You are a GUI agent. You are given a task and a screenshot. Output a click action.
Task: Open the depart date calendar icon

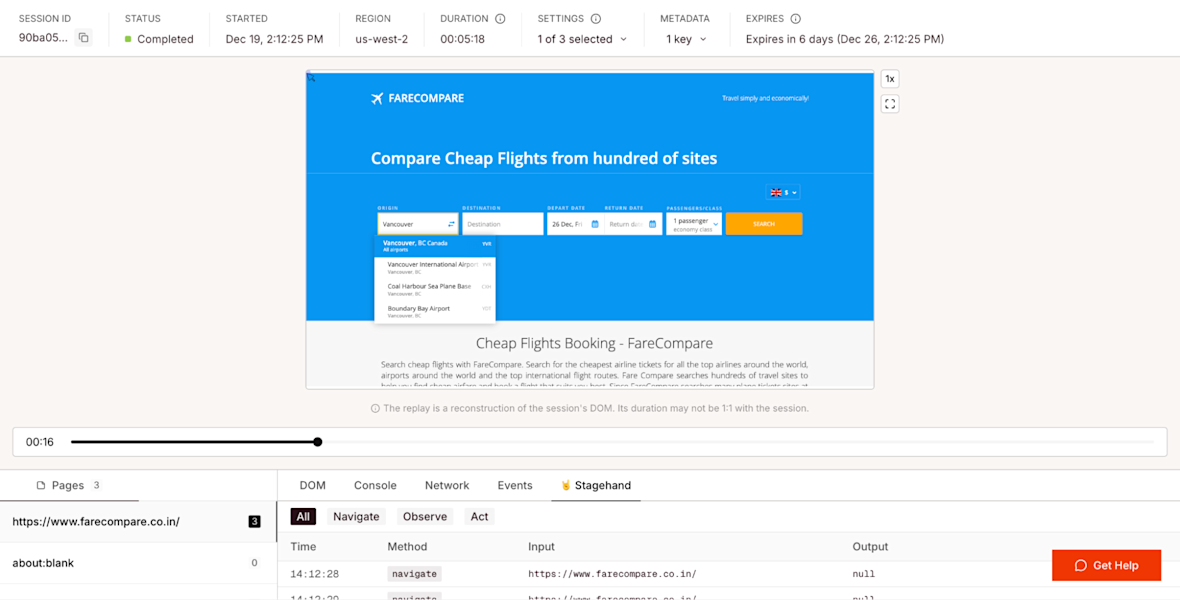point(595,224)
